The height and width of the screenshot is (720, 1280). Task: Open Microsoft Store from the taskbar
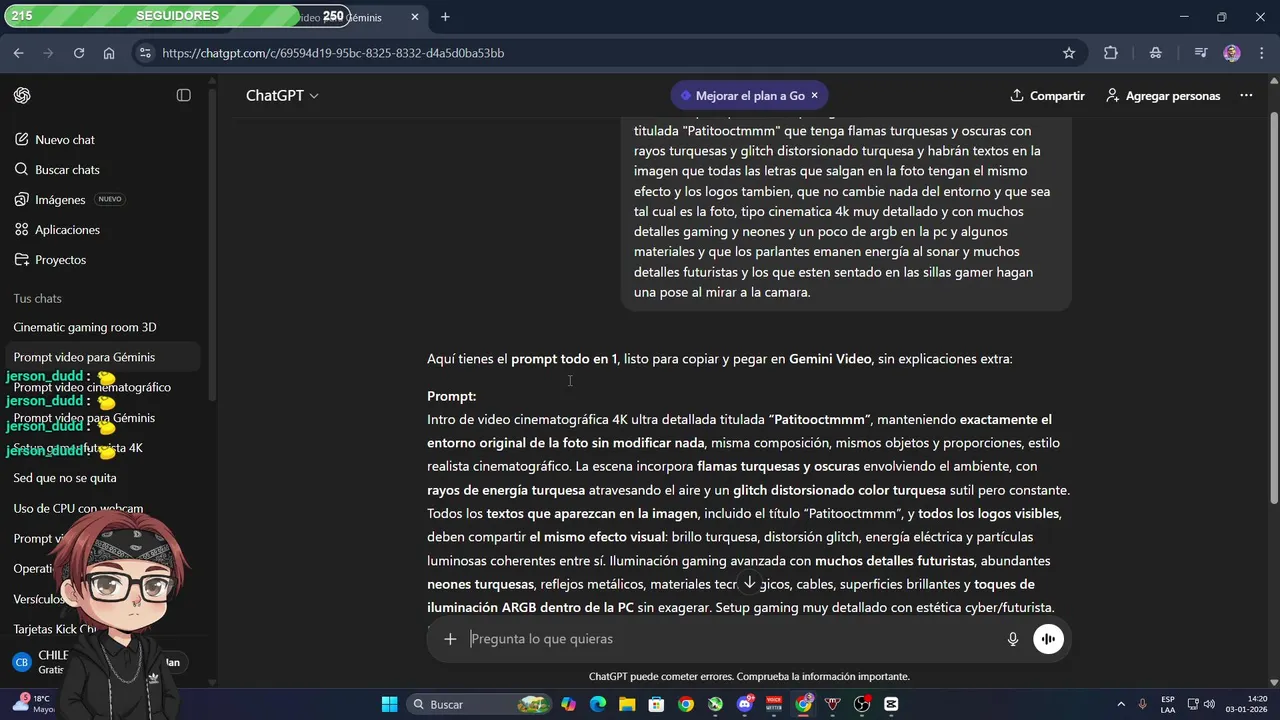[x=656, y=705]
